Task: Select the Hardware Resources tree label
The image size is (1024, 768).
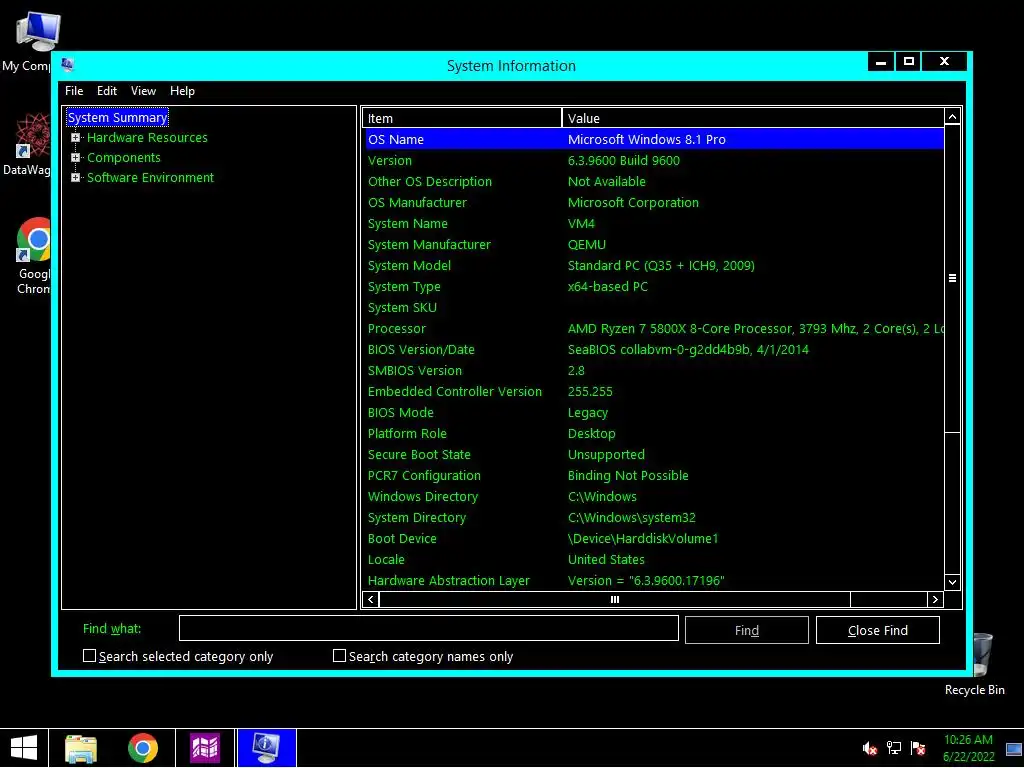Action: tap(147, 138)
